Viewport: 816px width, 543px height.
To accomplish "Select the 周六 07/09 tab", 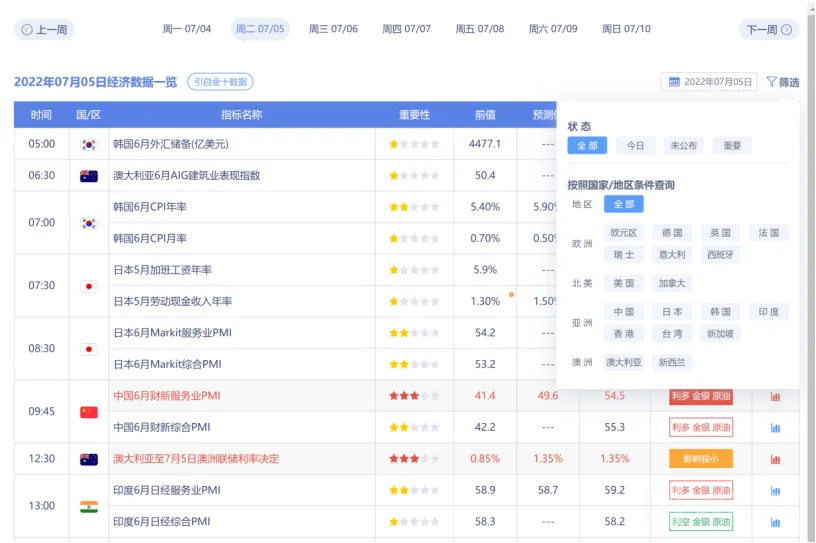I will point(553,29).
